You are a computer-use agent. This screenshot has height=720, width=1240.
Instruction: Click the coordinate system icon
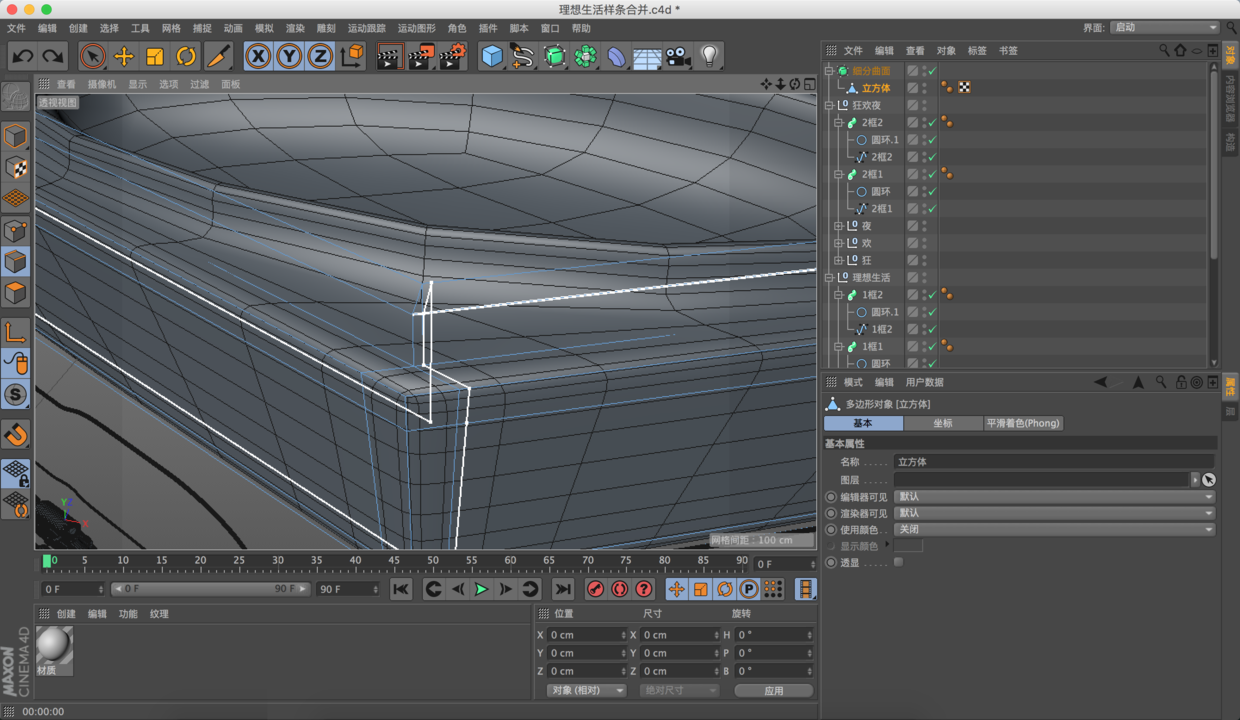[x=351, y=57]
